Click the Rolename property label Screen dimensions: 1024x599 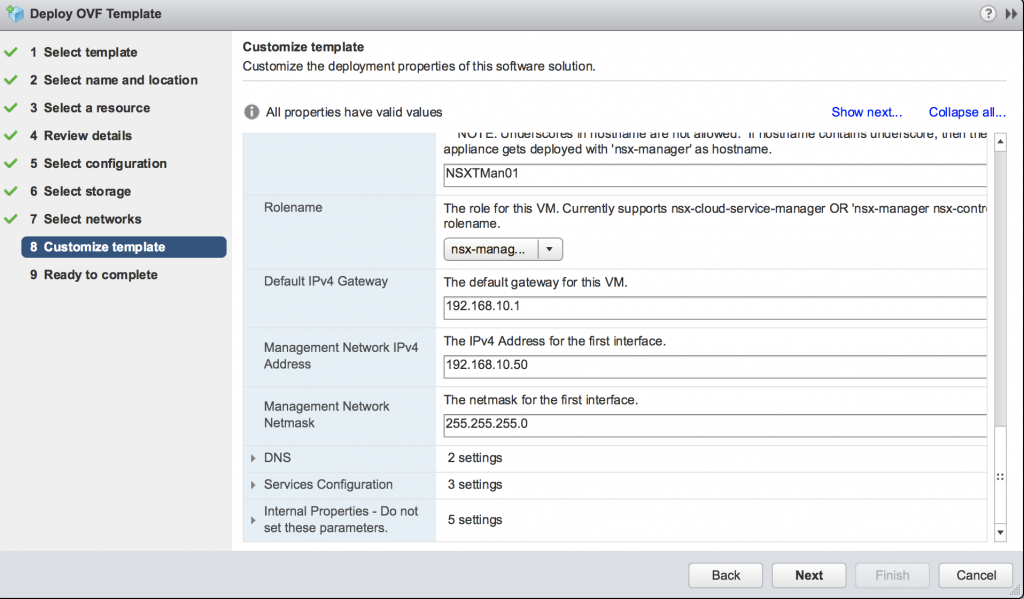click(x=293, y=207)
